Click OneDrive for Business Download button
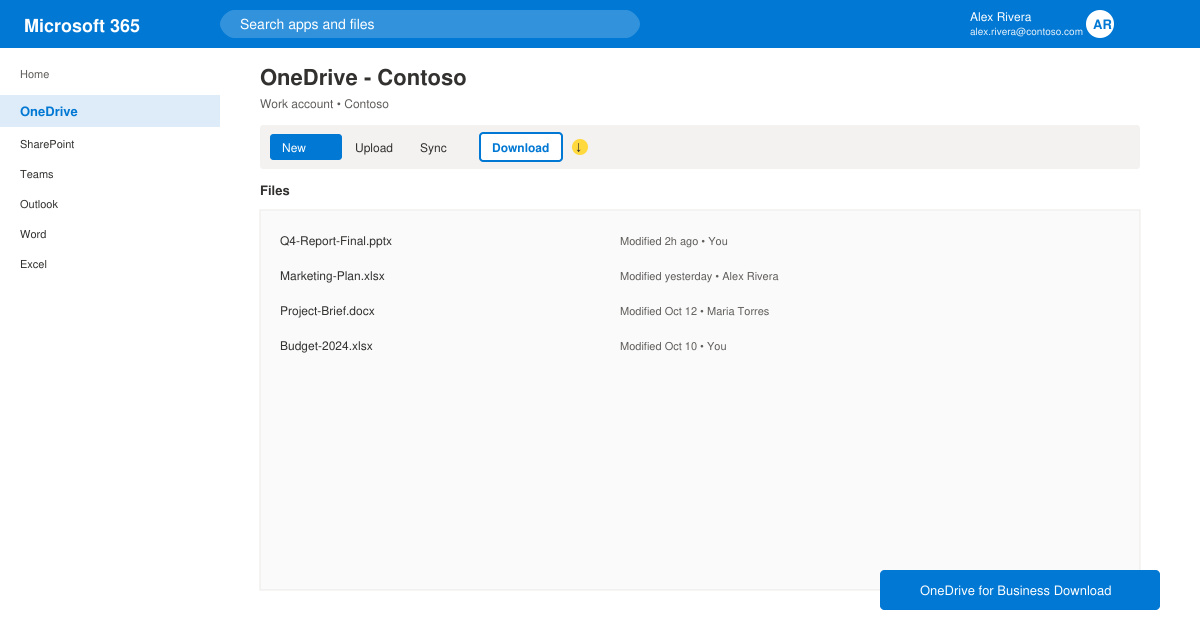 [x=1020, y=590]
